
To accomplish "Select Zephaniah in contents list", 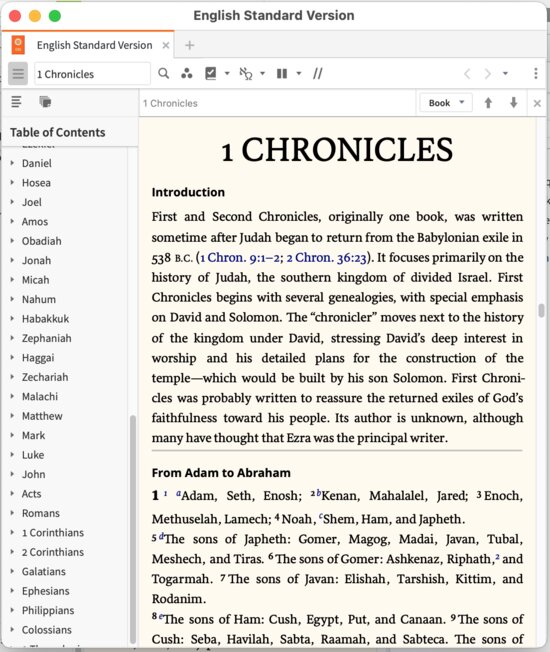I will pos(47,338).
